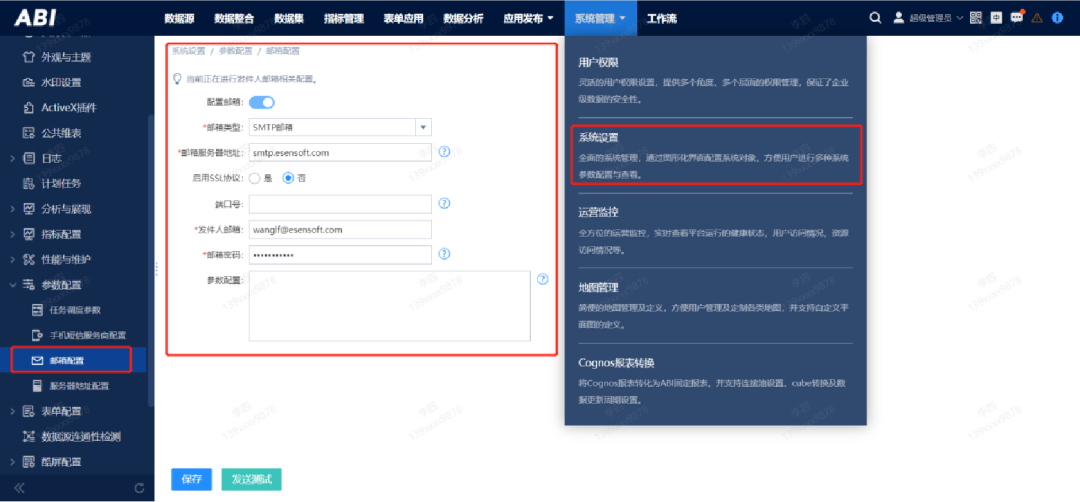Click the orange warning triangle icon

coord(1037,18)
